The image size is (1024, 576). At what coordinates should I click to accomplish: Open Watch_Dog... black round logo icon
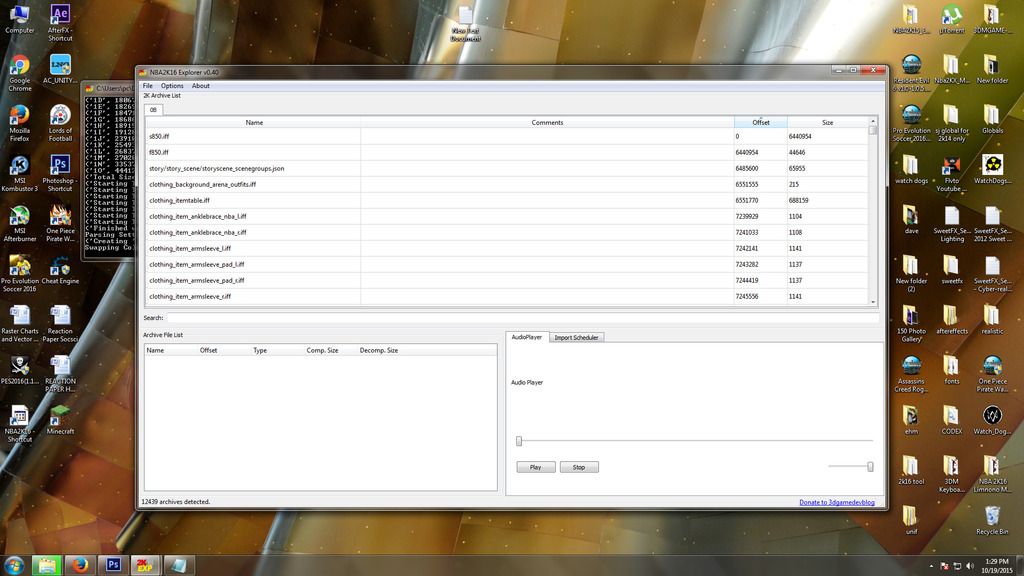click(992, 421)
